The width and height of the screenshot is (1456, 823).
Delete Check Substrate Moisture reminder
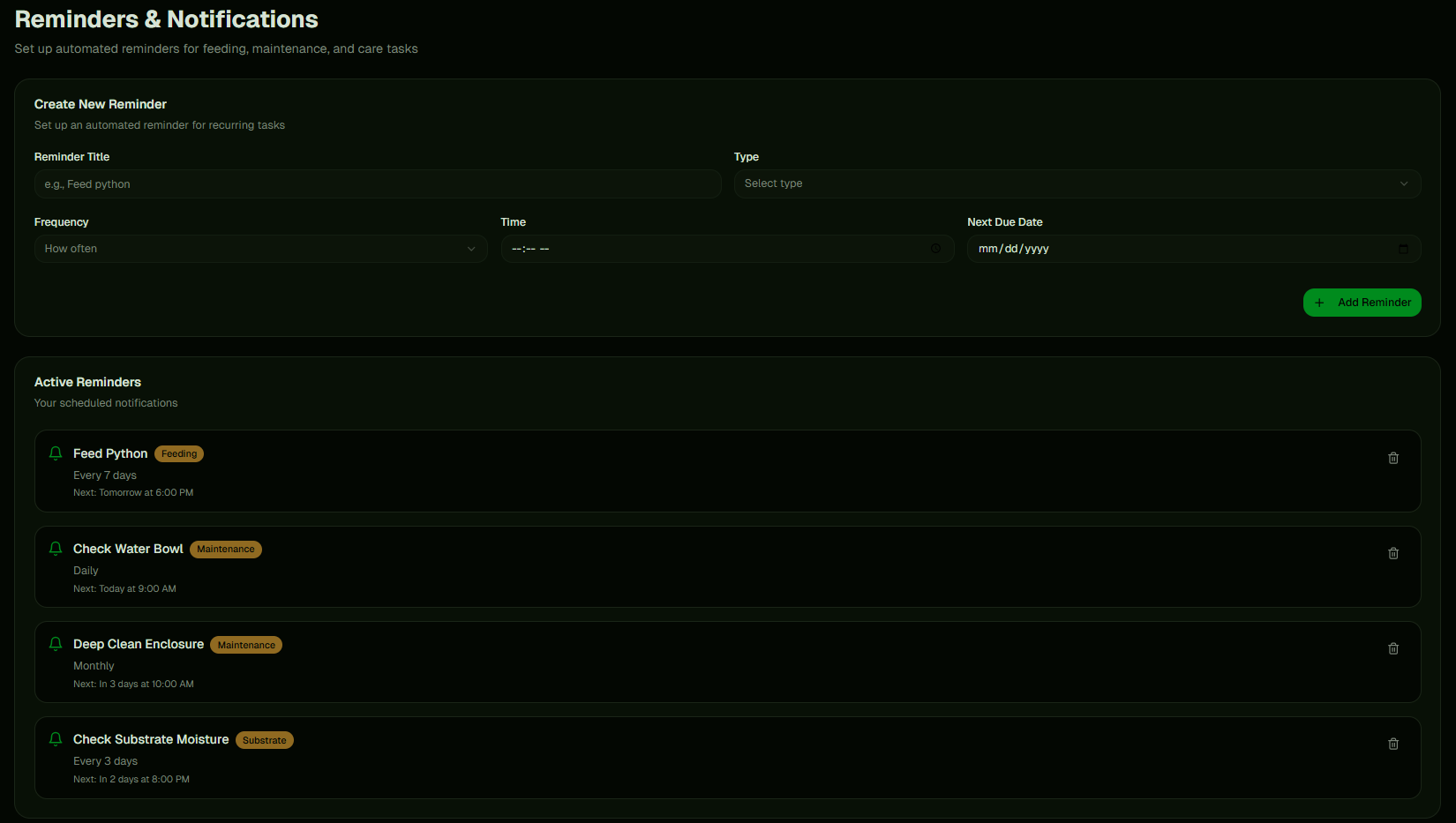pos(1393,744)
